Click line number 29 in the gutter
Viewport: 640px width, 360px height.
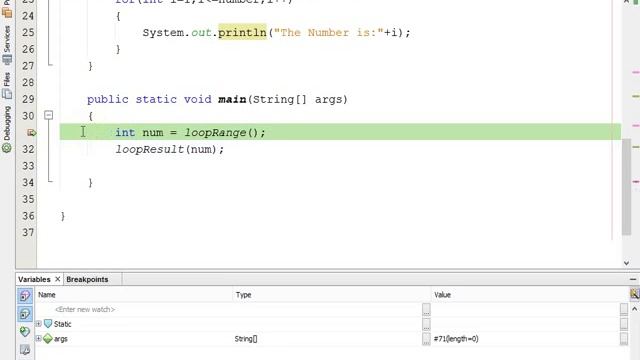(x=28, y=99)
